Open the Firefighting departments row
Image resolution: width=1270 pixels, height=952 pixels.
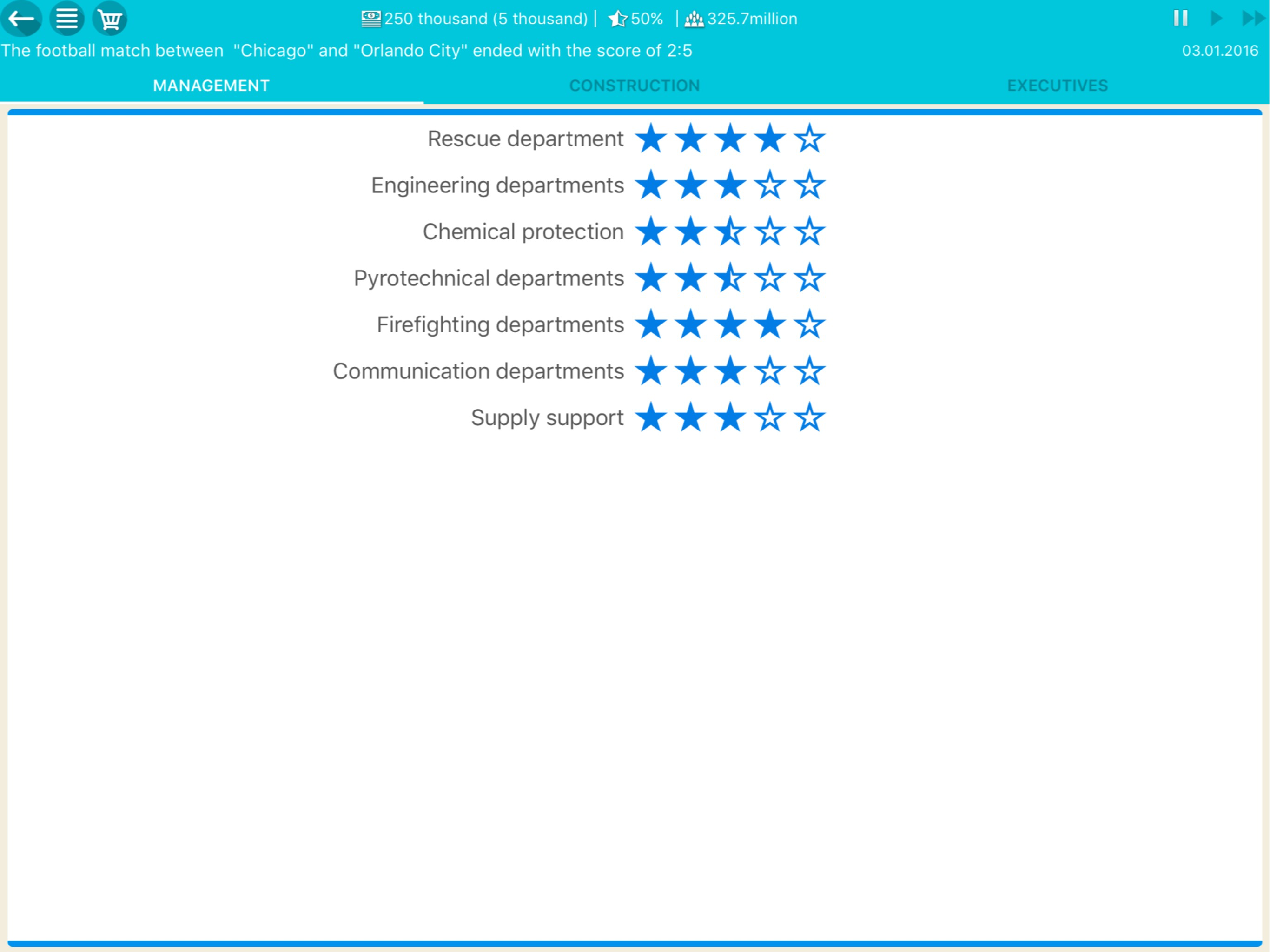(x=601, y=324)
